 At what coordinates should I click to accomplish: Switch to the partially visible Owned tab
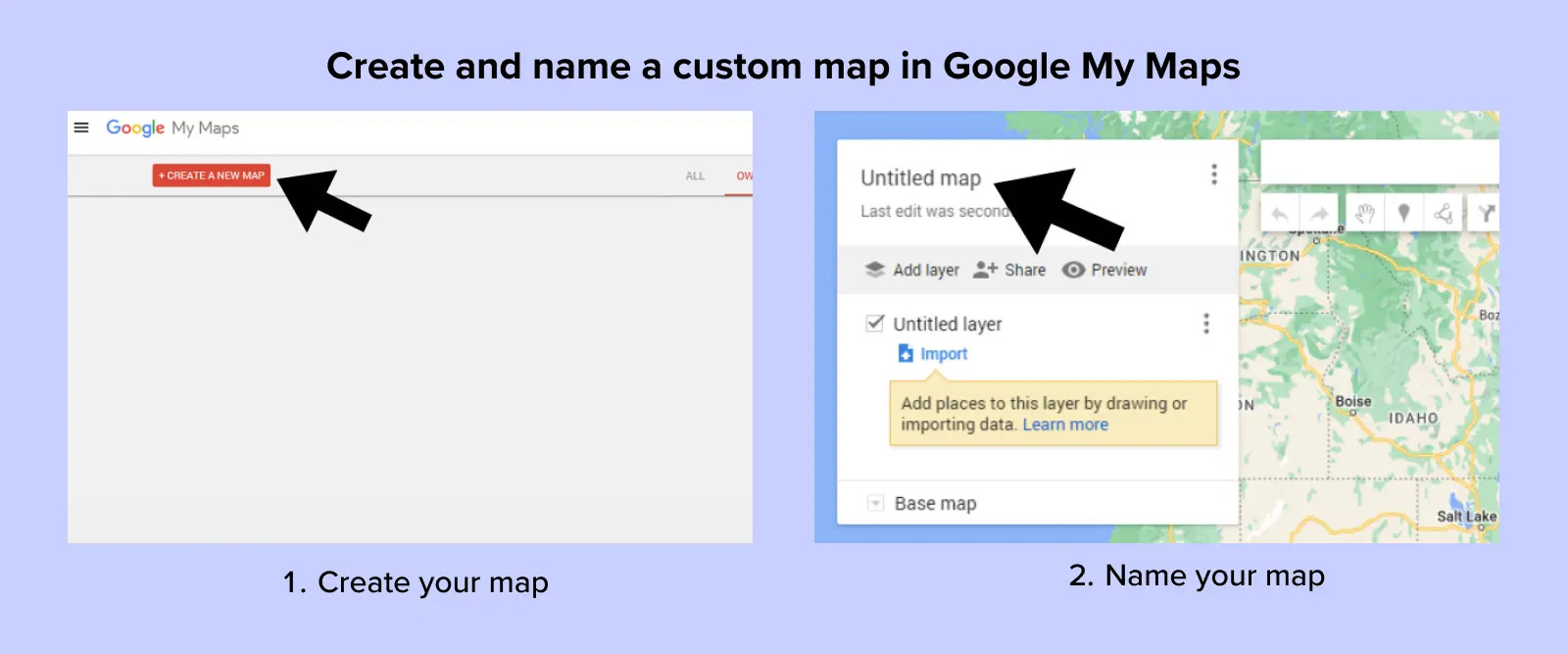(x=745, y=176)
